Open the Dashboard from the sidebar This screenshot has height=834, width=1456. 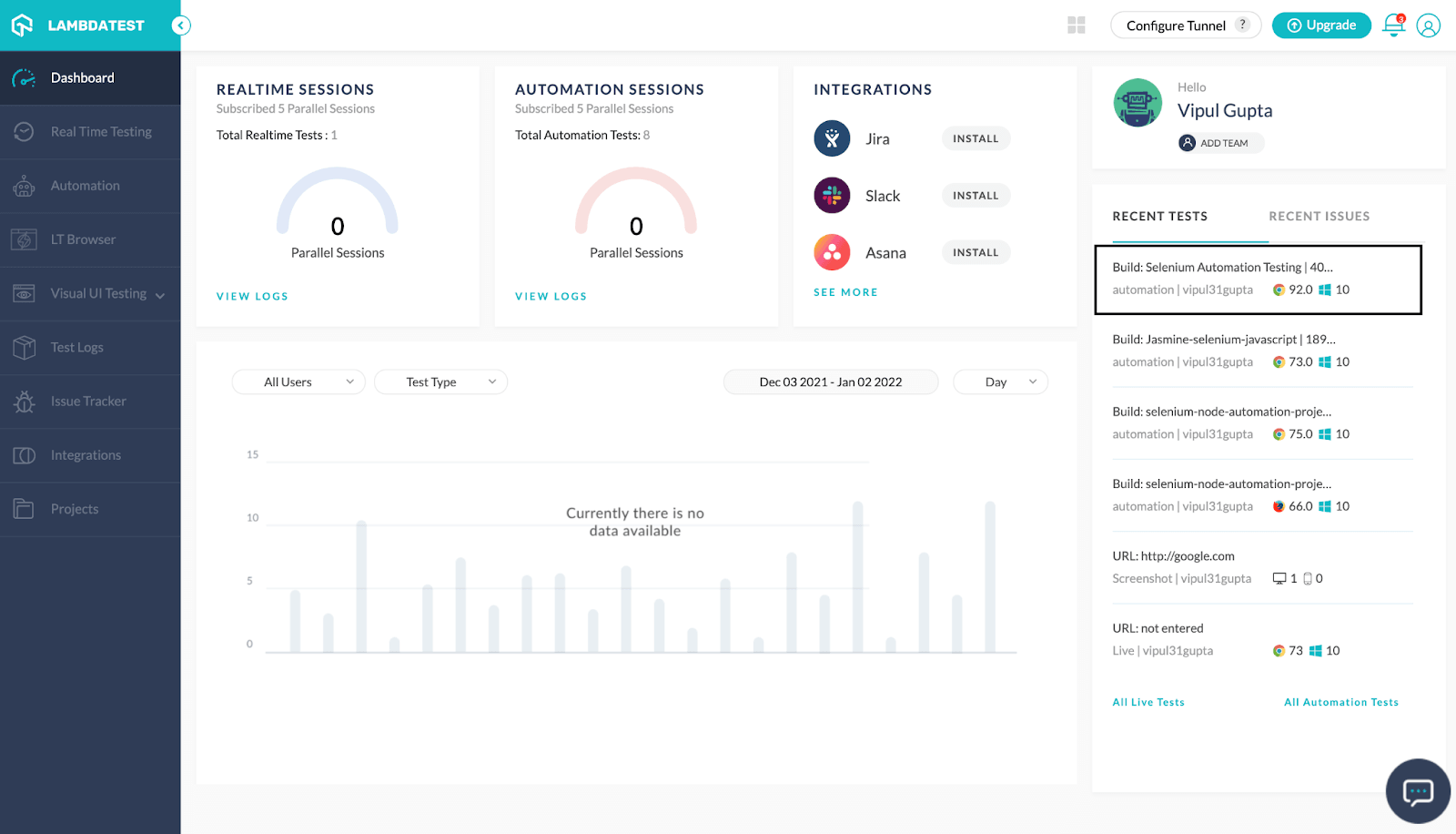click(82, 77)
